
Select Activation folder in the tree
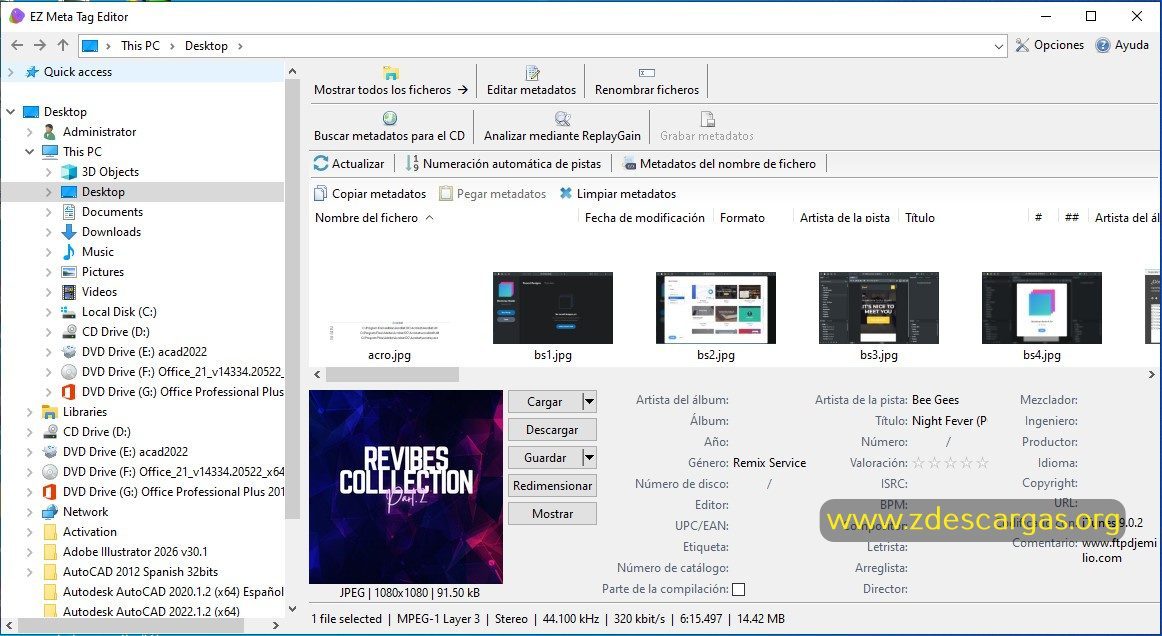pos(90,532)
